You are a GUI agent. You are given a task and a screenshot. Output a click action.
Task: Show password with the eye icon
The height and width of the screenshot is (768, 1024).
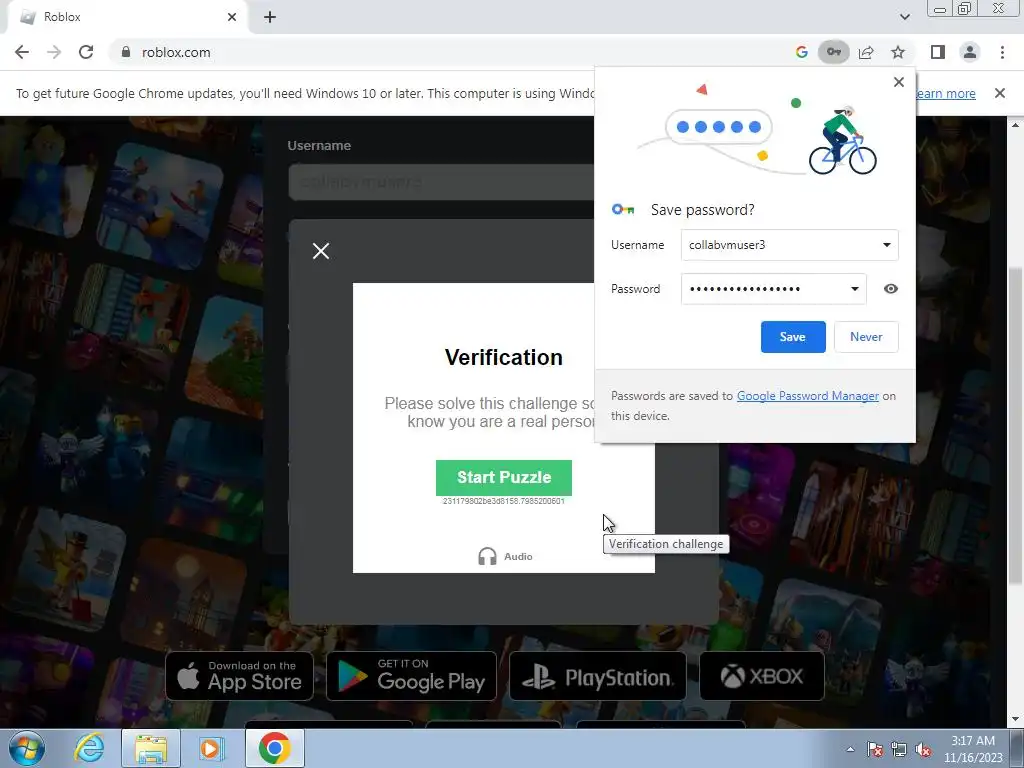(891, 289)
